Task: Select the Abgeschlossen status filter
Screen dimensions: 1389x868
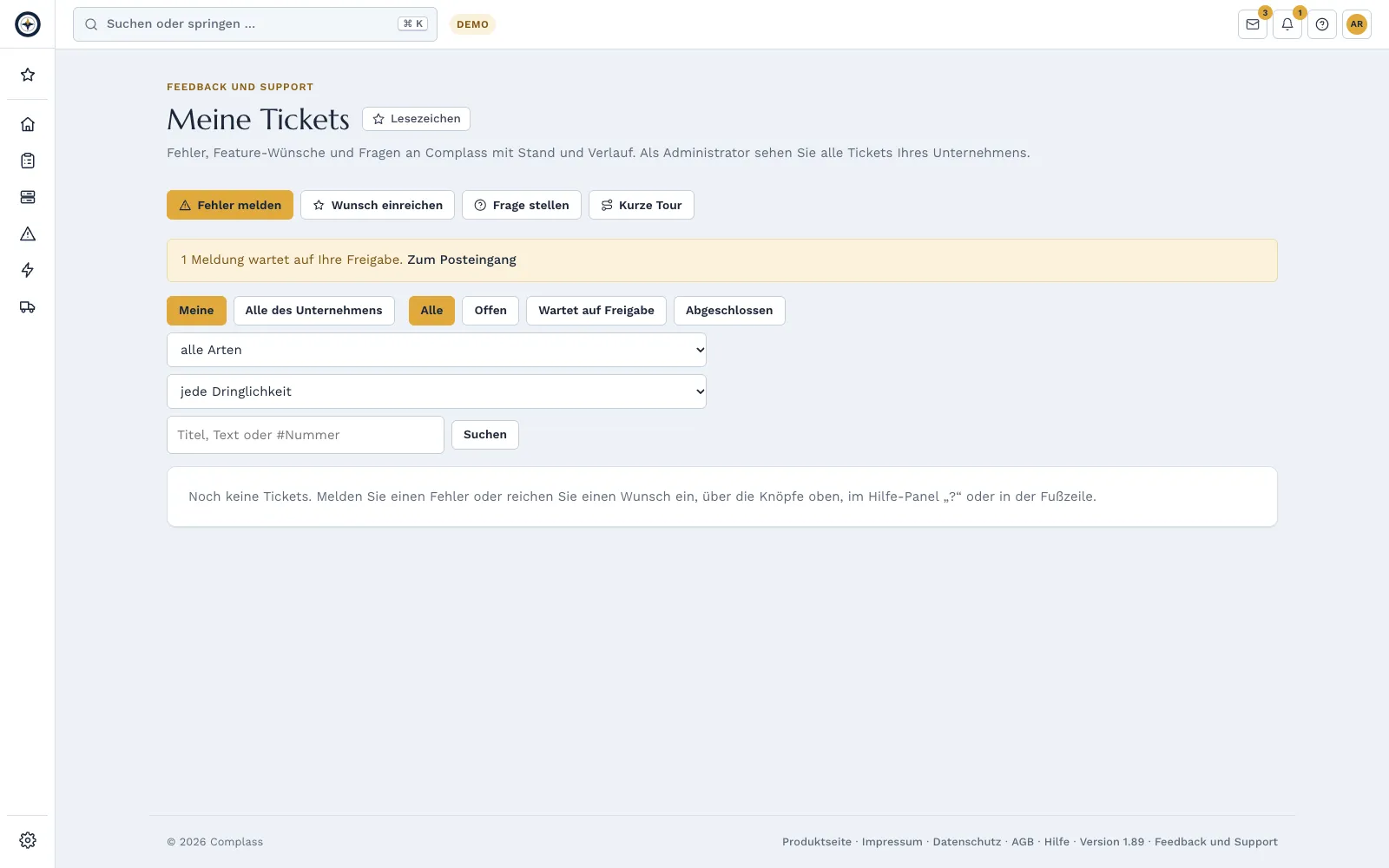Action: click(x=729, y=311)
